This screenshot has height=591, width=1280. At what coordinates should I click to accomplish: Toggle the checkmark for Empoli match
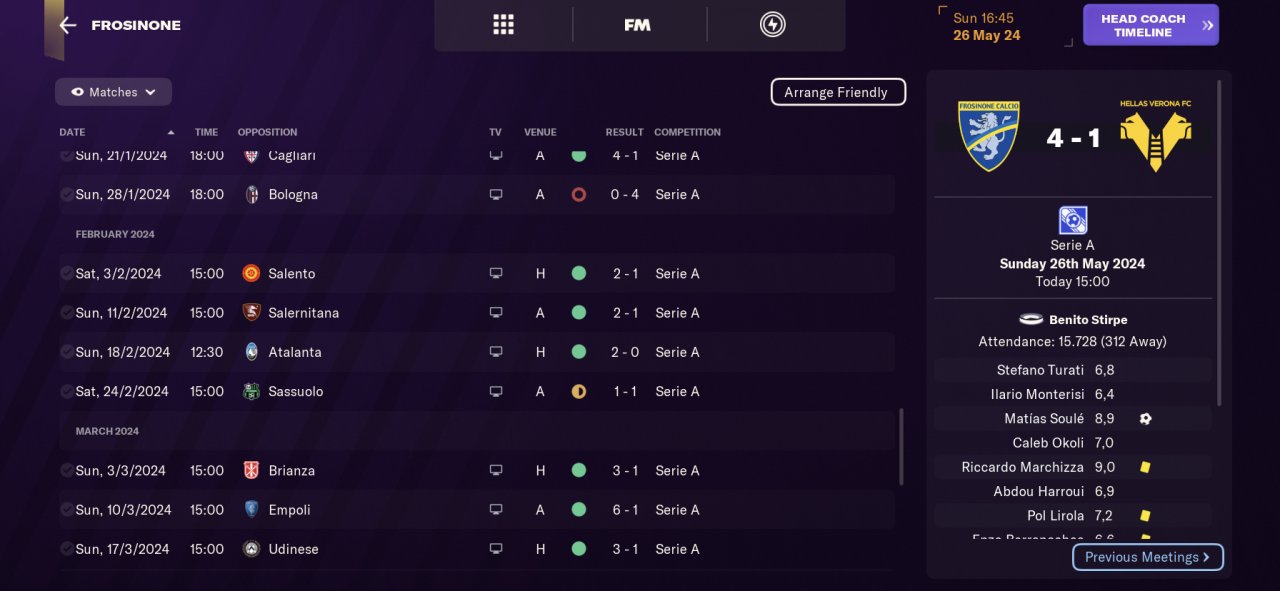pos(66,509)
